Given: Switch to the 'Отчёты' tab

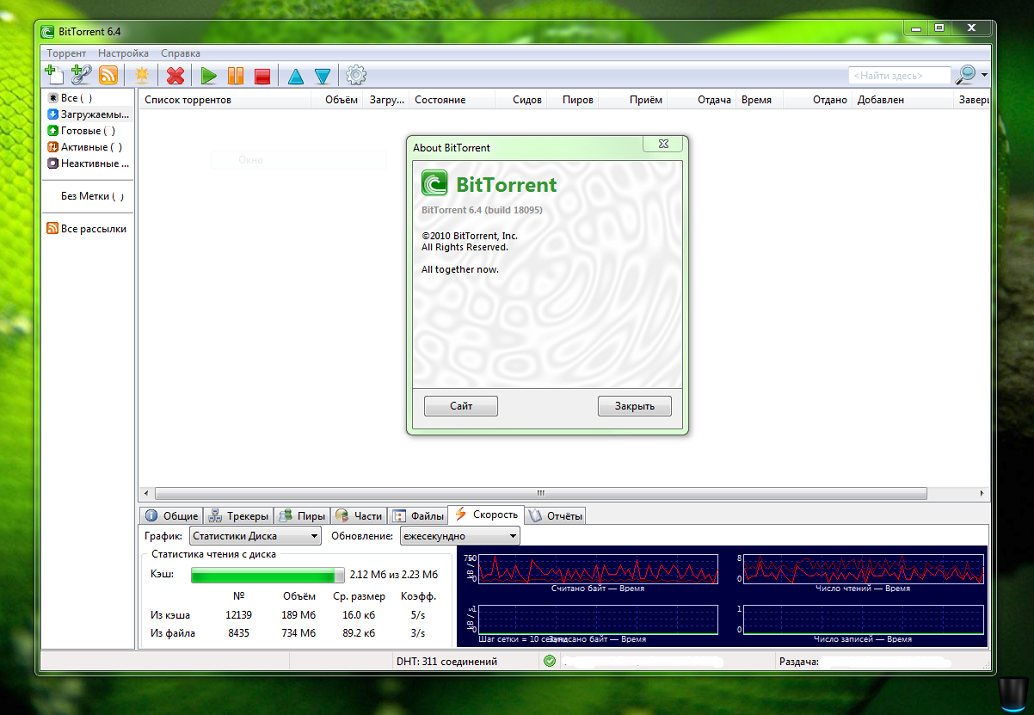Looking at the screenshot, I should [x=556, y=516].
